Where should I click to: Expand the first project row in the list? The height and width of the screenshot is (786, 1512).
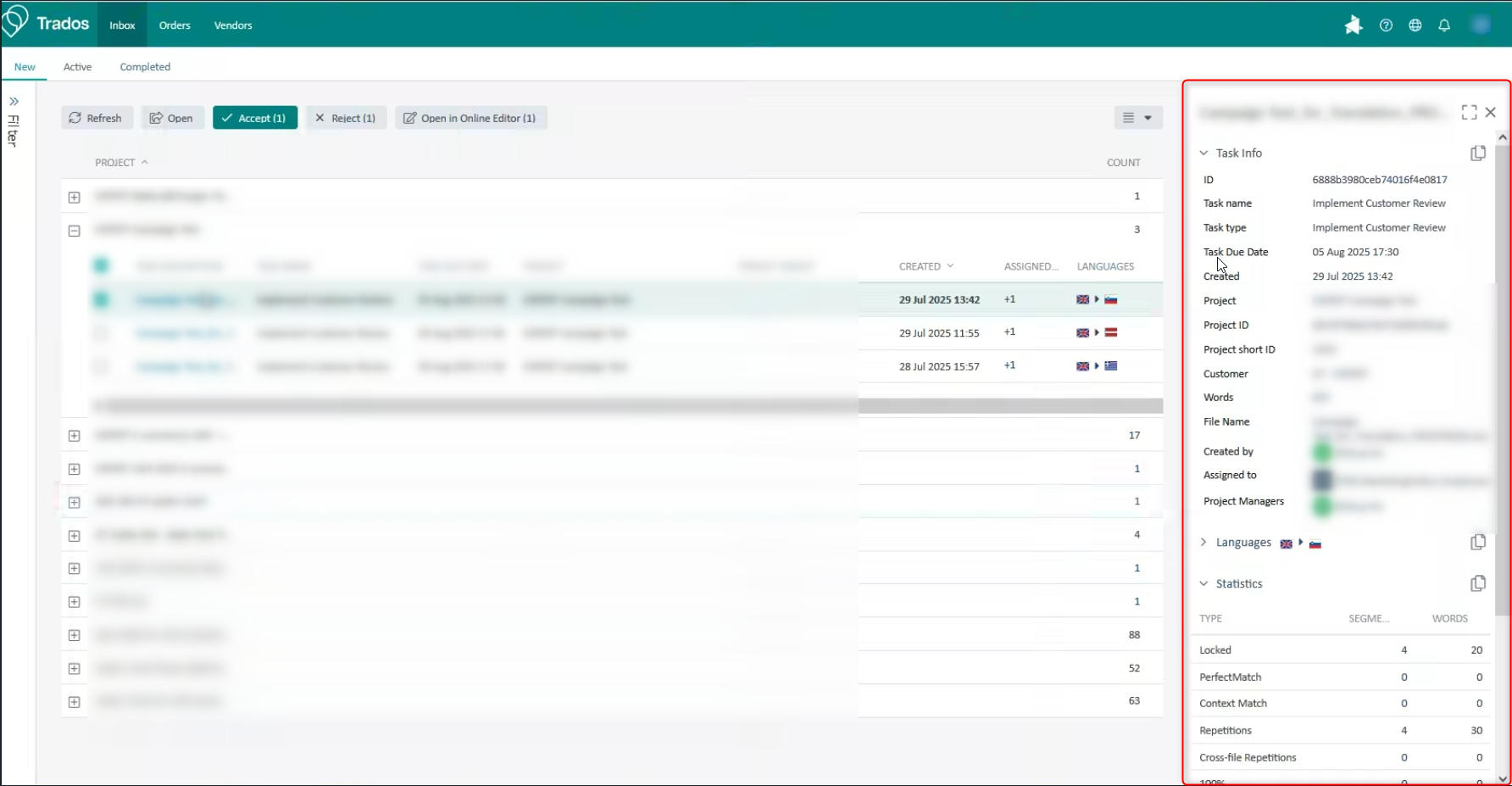coord(74,197)
